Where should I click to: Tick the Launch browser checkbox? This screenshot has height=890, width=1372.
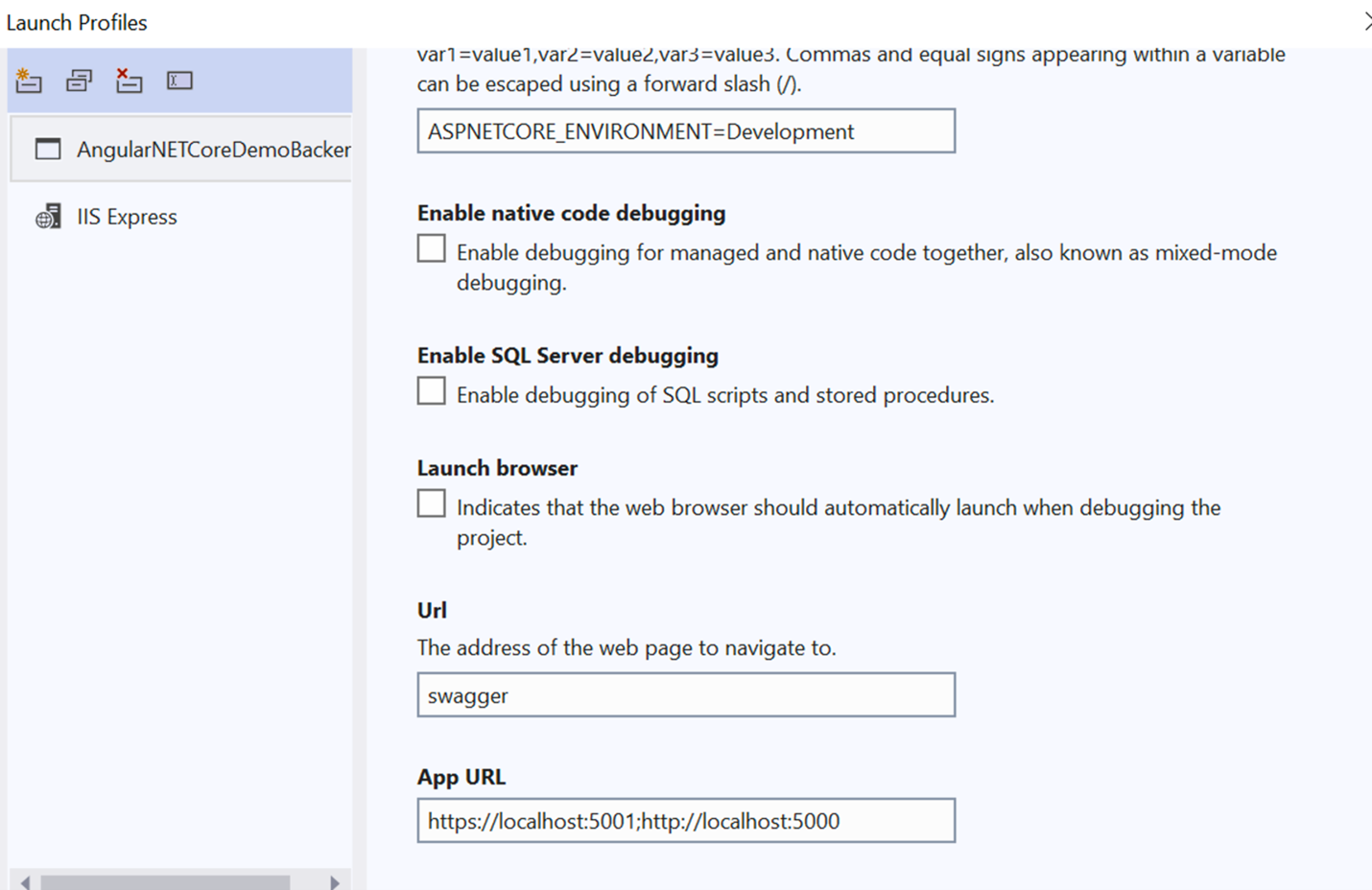[x=432, y=504]
